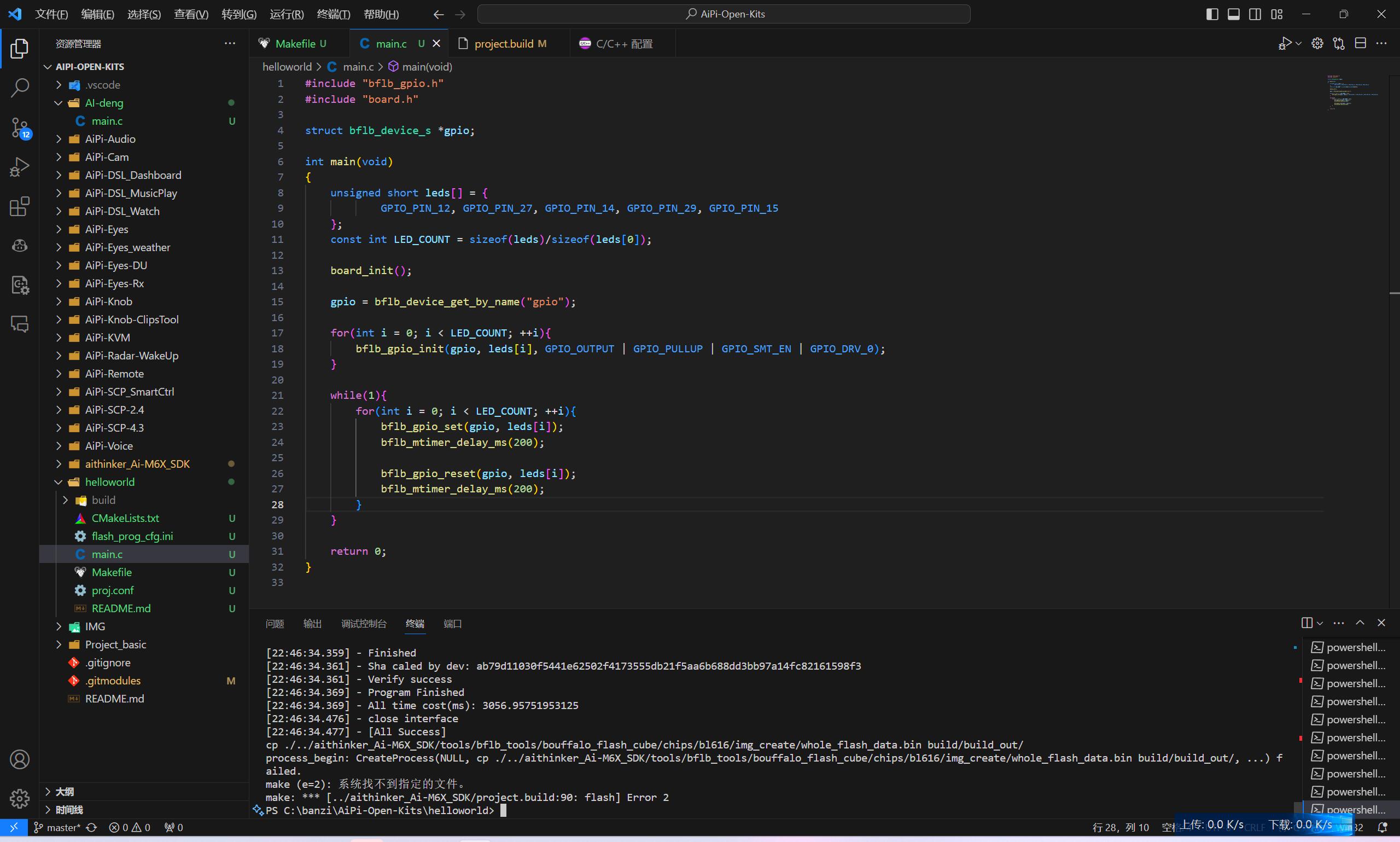
Task: Open run dropdown arrow next to play icon
Action: click(x=1298, y=44)
